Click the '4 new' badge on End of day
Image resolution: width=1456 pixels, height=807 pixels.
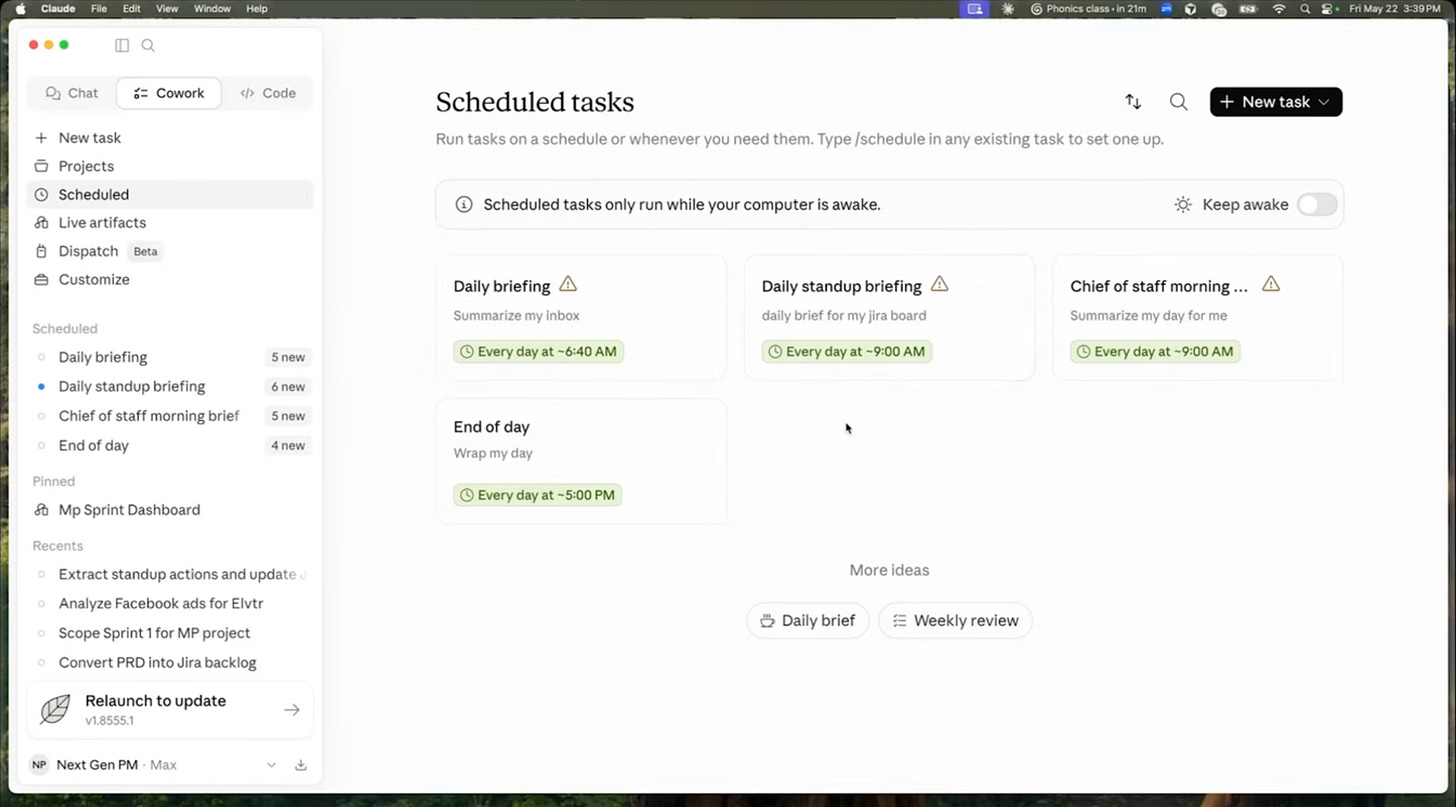point(288,446)
